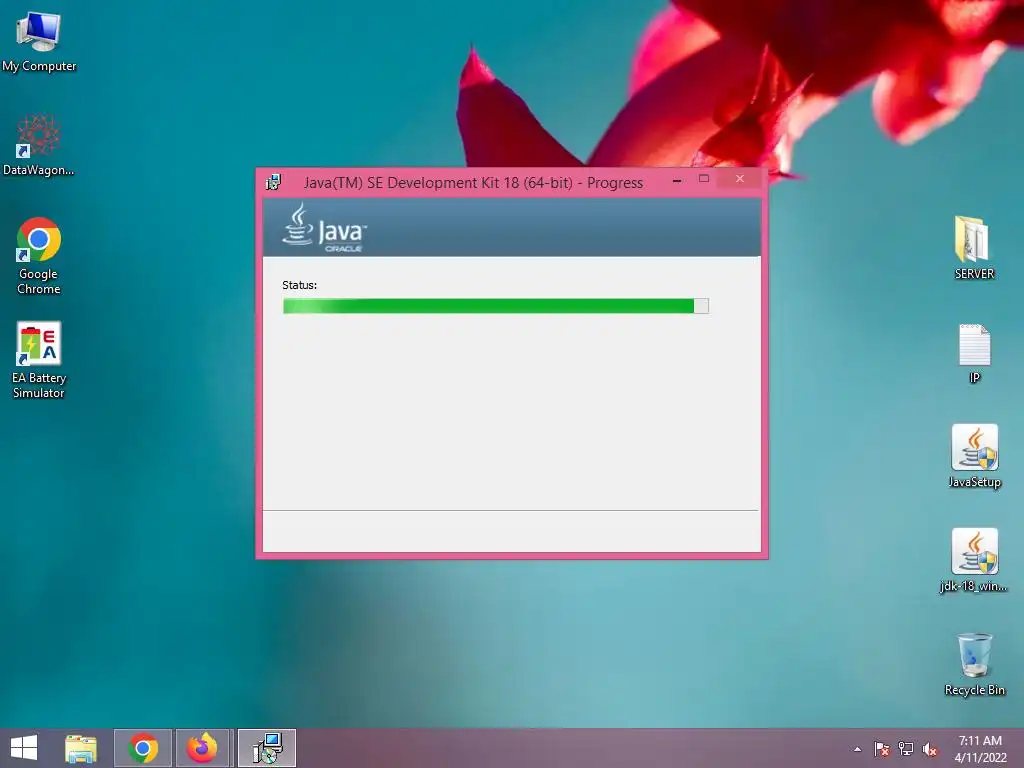Select the JavaSetup installer icon
Image resolution: width=1024 pixels, height=768 pixels.
974,456
